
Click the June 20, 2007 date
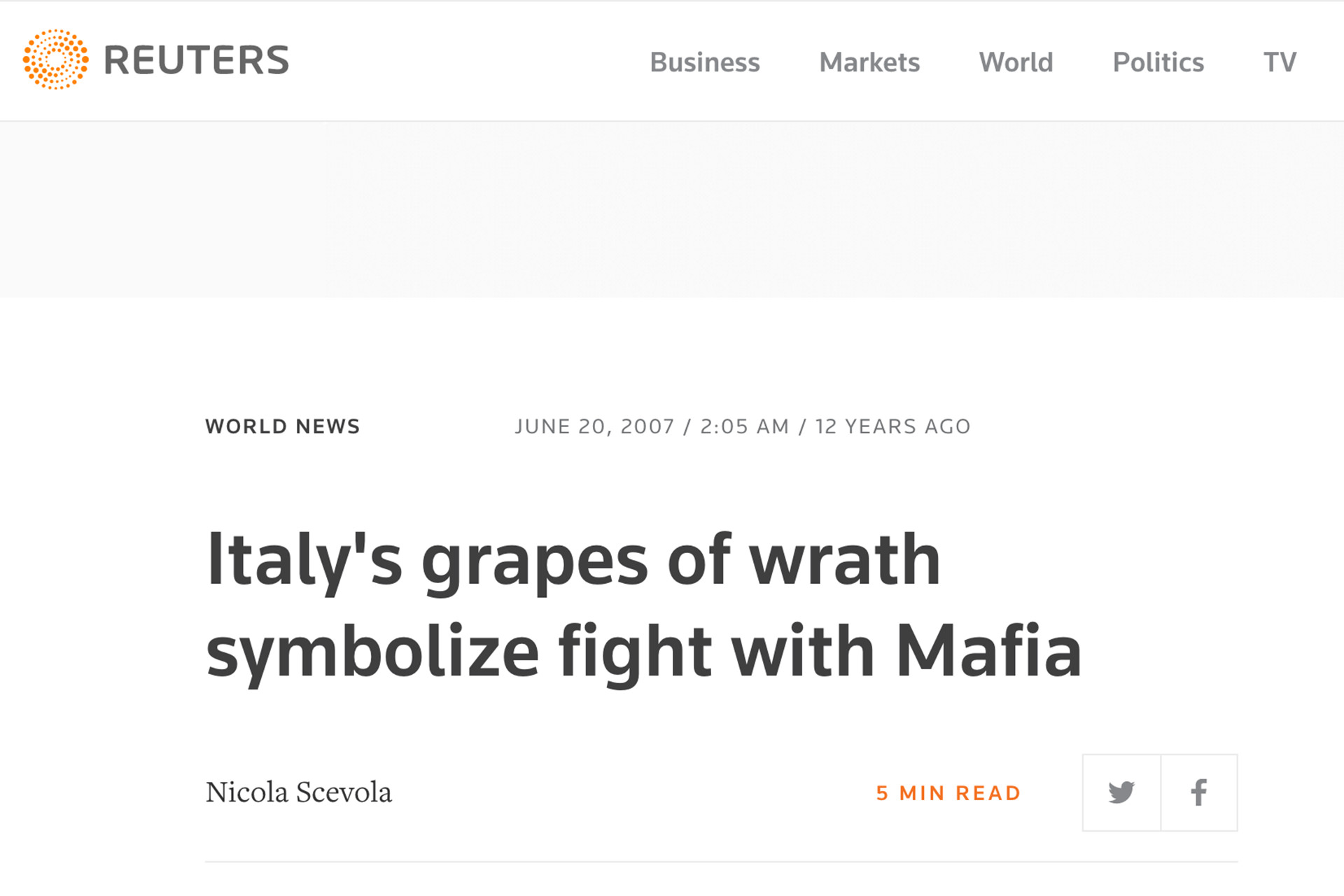tap(594, 426)
